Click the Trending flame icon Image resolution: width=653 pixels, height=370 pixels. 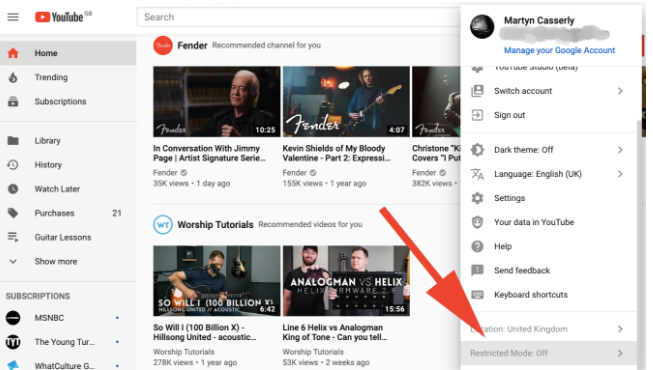13,77
